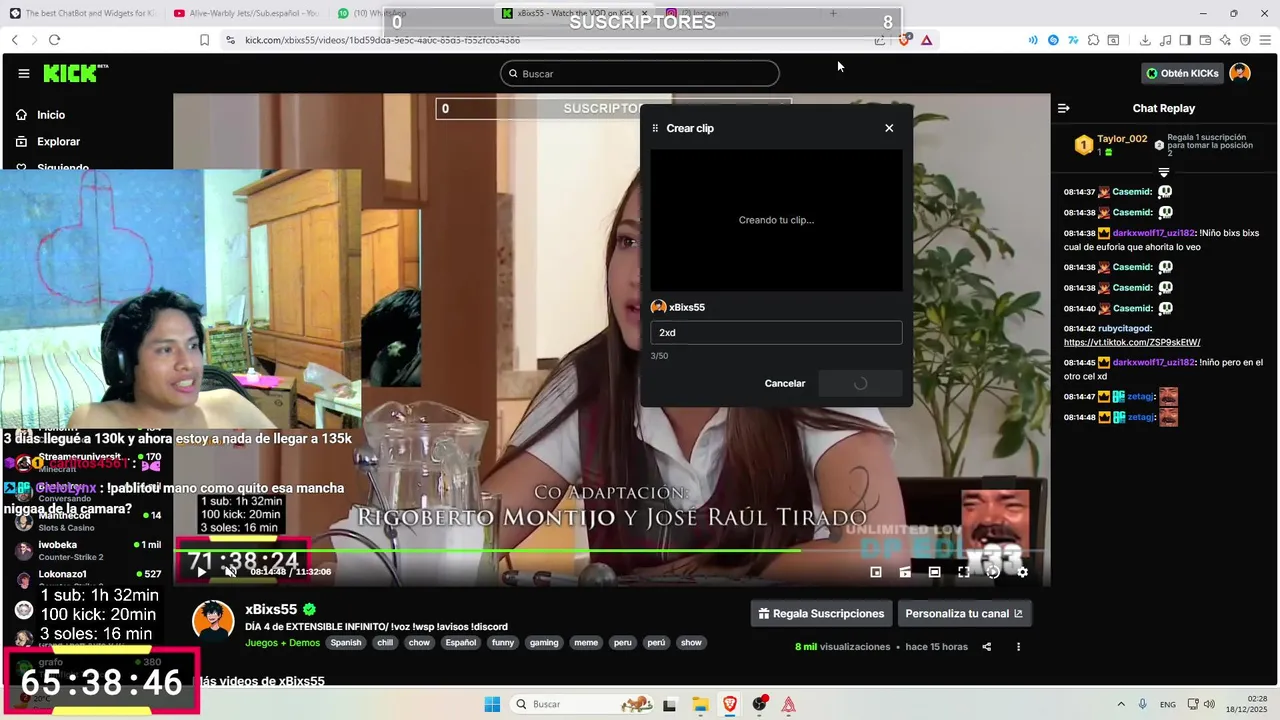Screen dimensions: 1280x720
Task: Grab the Crear clip dialog drag handle
Action: pos(655,128)
